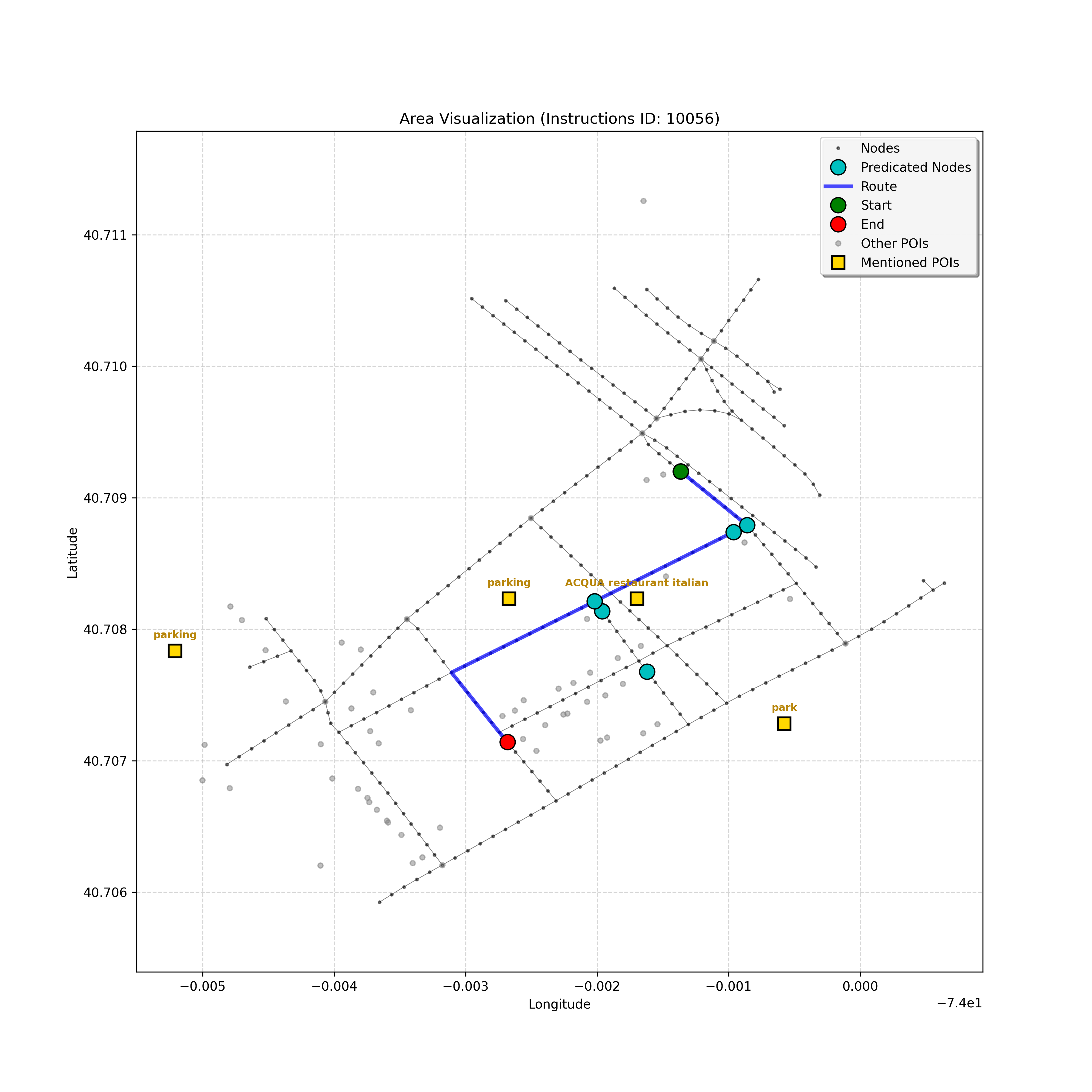Click the 40.709 latitude tick label

(x=105, y=498)
